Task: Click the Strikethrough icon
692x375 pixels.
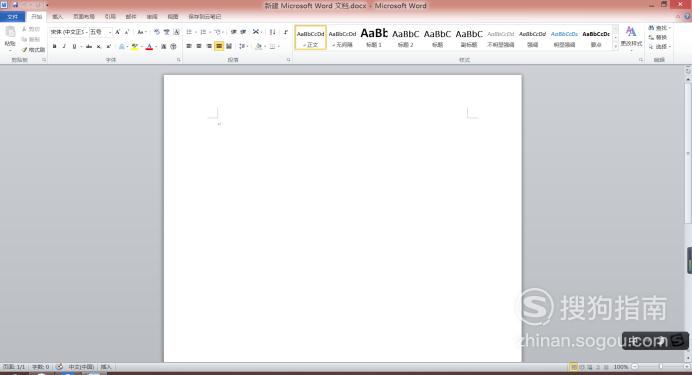Action: tap(89, 46)
